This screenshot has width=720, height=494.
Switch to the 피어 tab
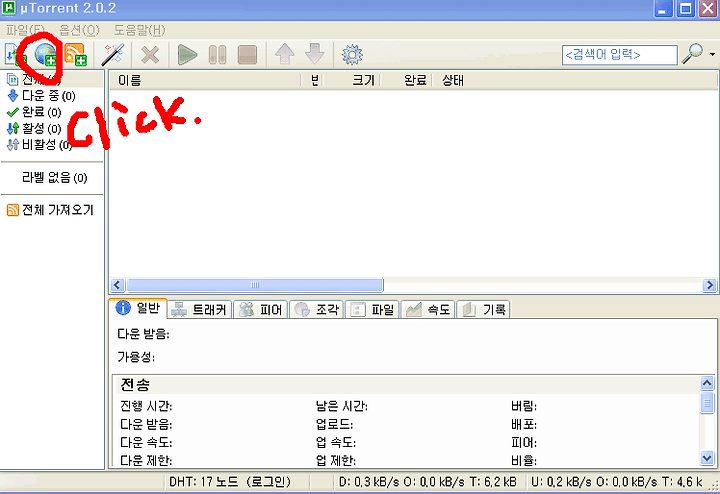[x=261, y=310]
